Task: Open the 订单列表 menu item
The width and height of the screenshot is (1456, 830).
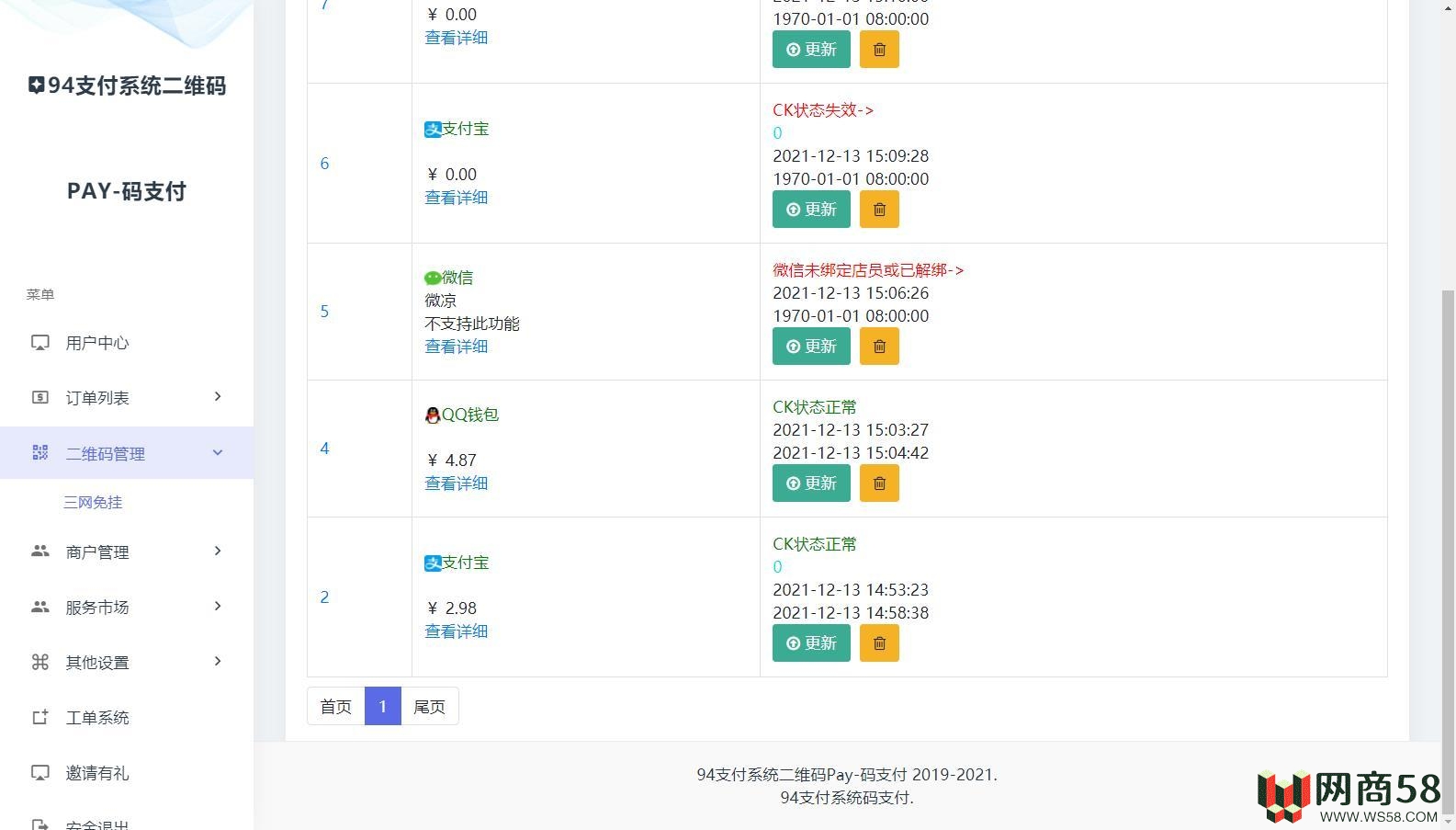Action: (127, 397)
